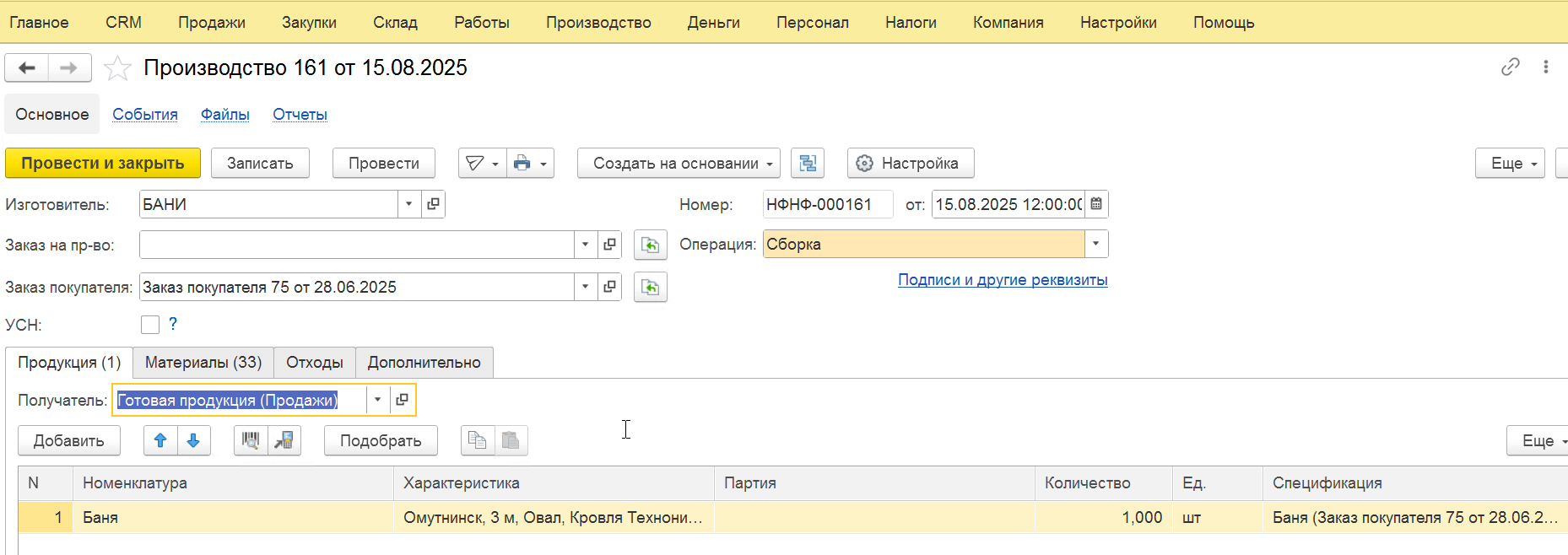Expand the Изготовитель dropdown

(x=408, y=204)
